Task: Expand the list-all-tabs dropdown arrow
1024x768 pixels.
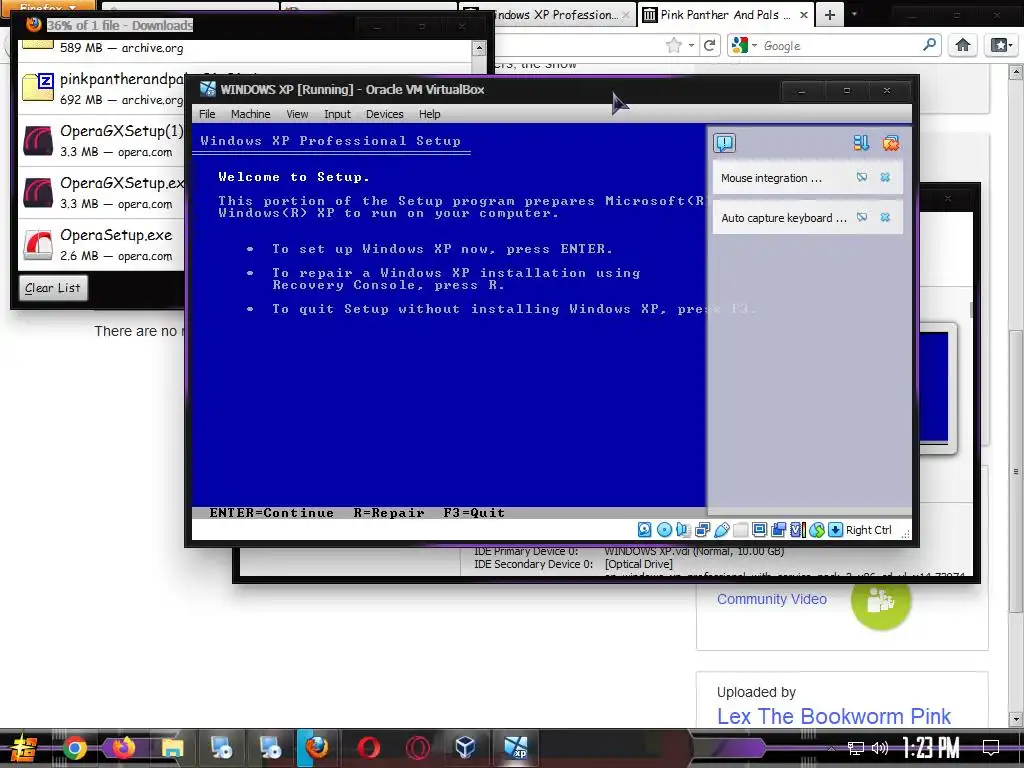Action: 854,14
